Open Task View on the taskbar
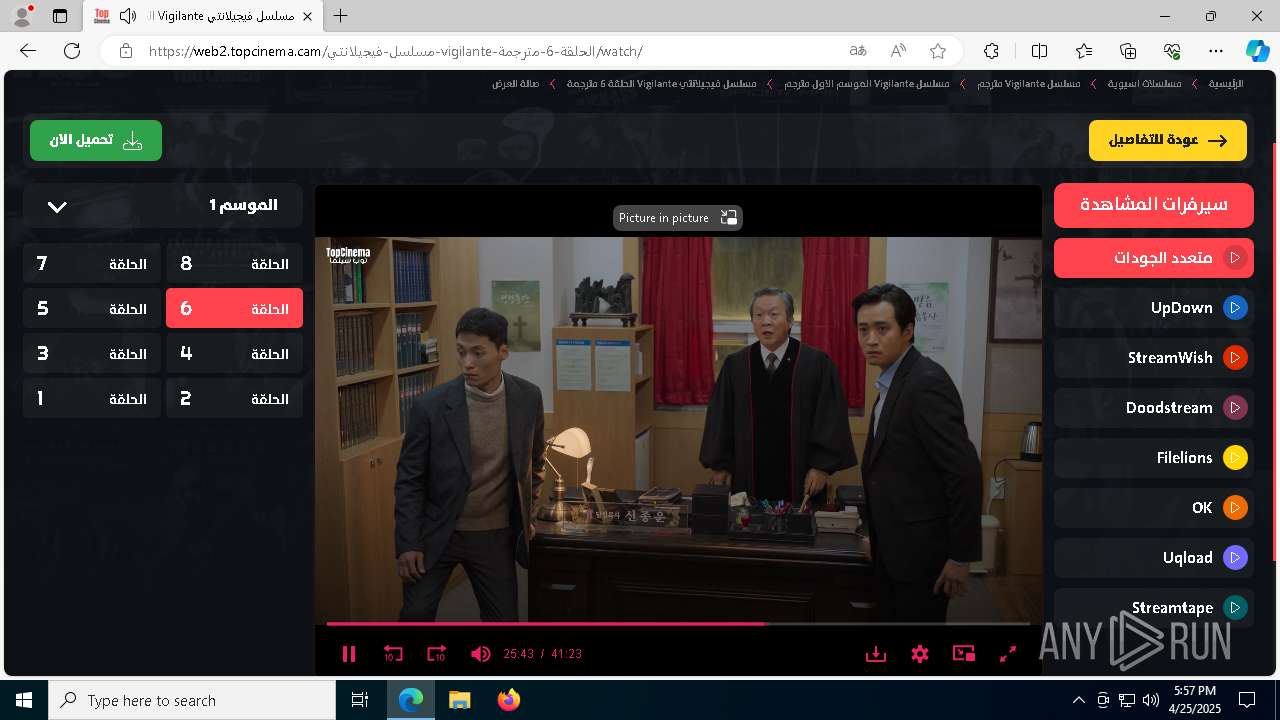The height and width of the screenshot is (720, 1280). 360,700
